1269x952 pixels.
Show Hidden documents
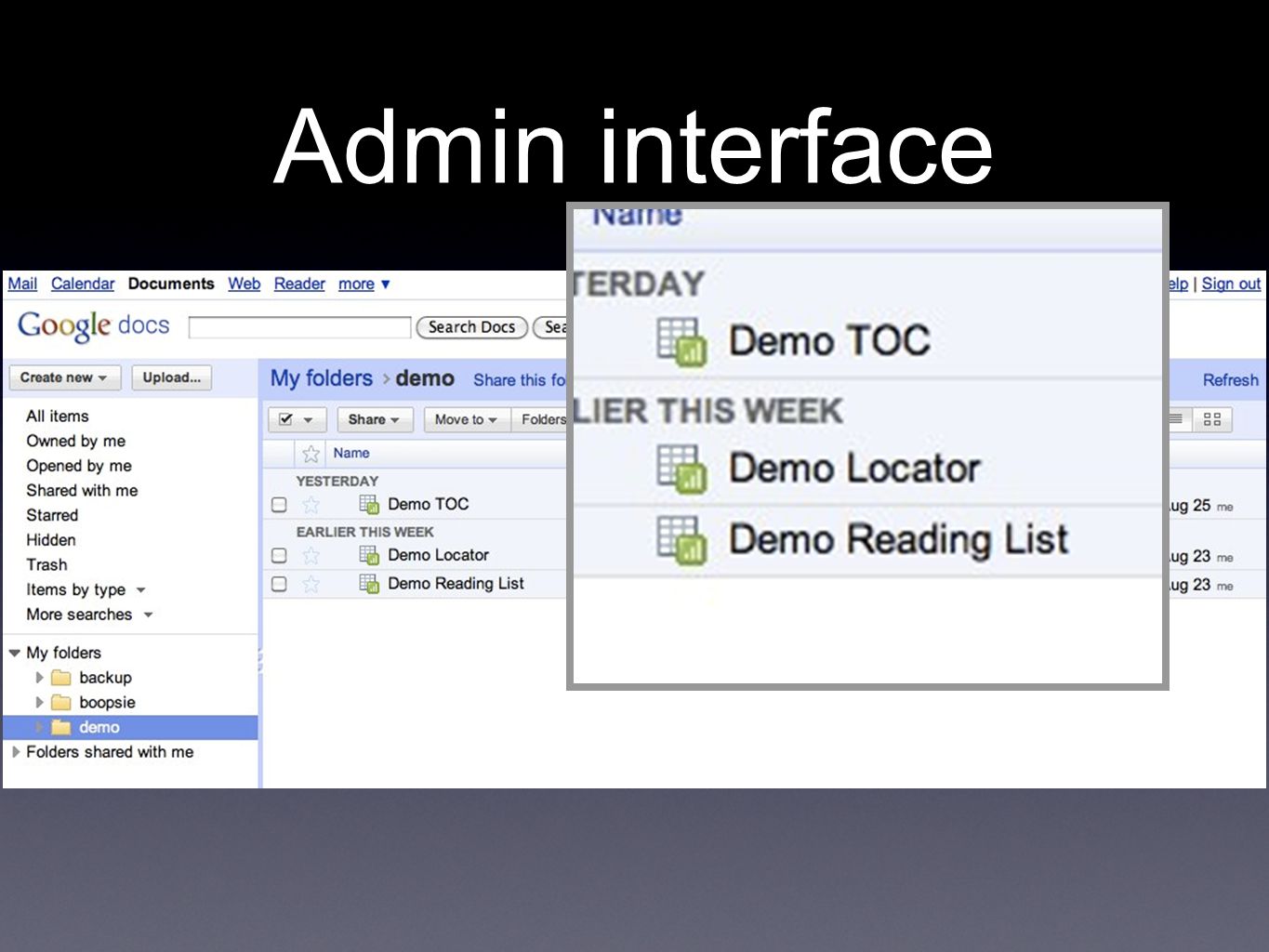pyautogui.click(x=51, y=540)
